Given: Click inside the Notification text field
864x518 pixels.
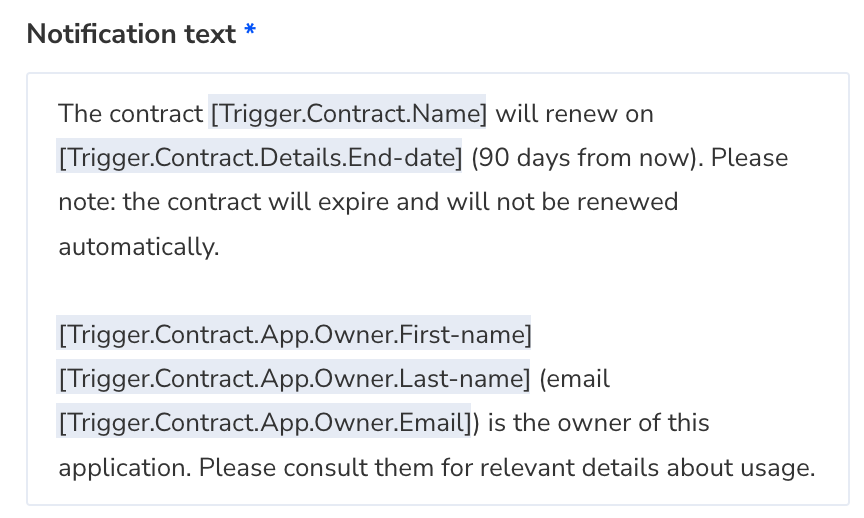Looking at the screenshot, I should [438, 289].
